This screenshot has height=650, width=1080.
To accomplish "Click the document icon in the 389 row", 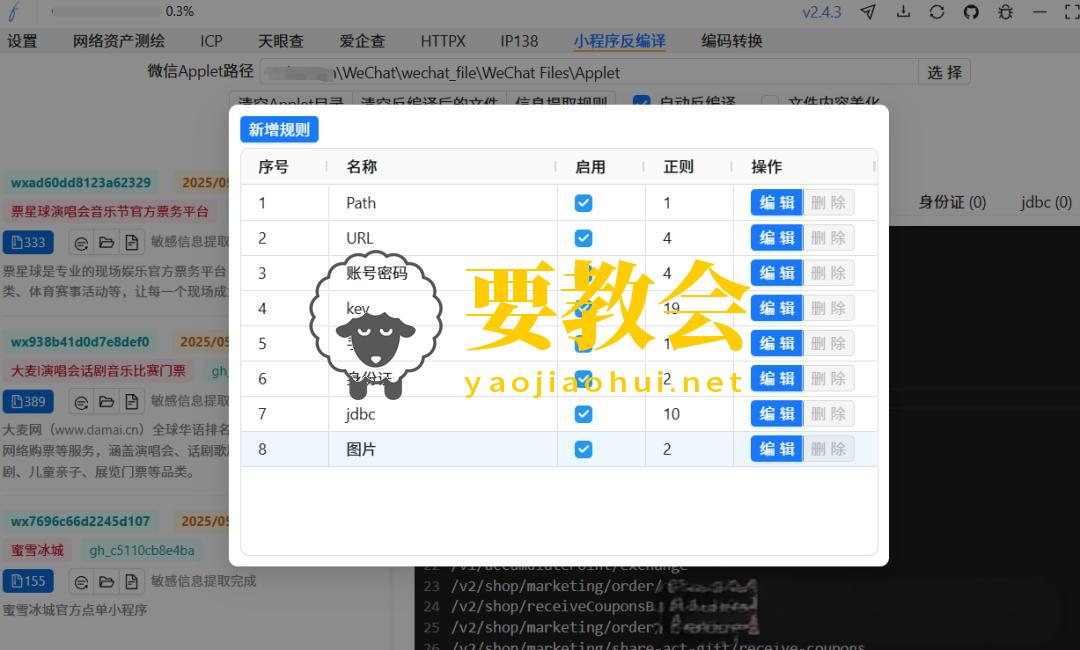I will coord(131,401).
